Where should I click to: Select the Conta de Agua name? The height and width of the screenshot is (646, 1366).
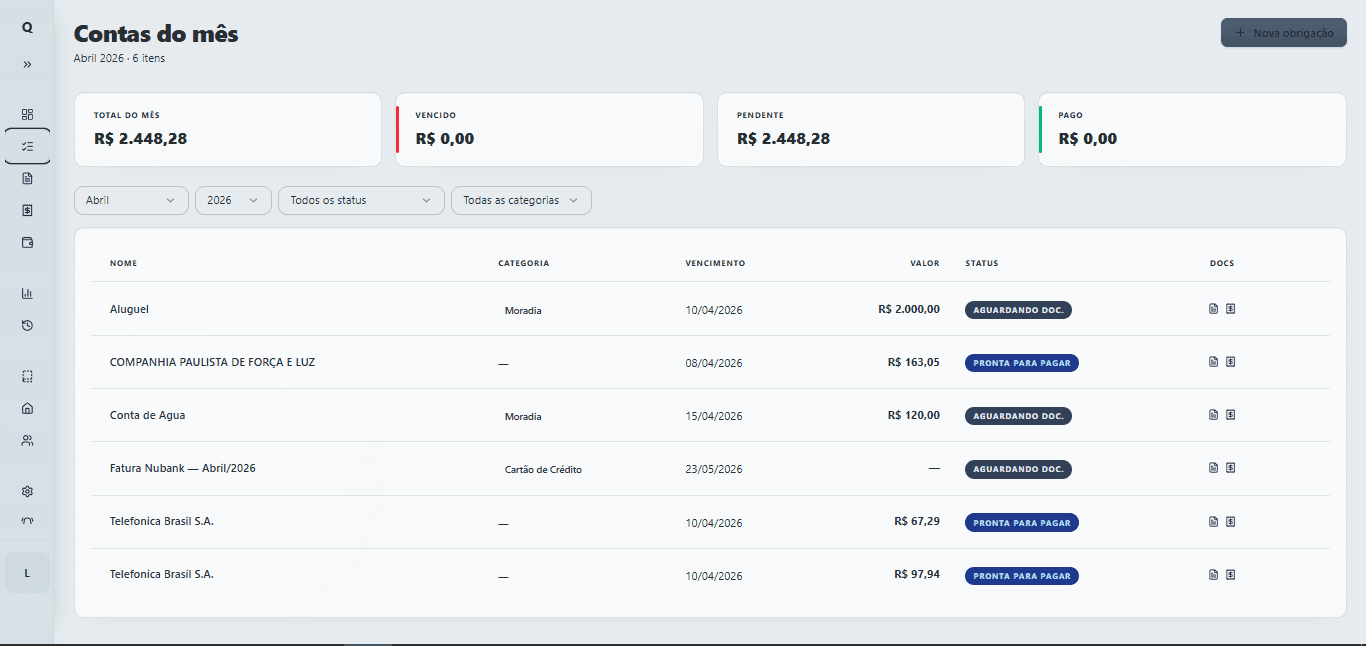coord(147,415)
